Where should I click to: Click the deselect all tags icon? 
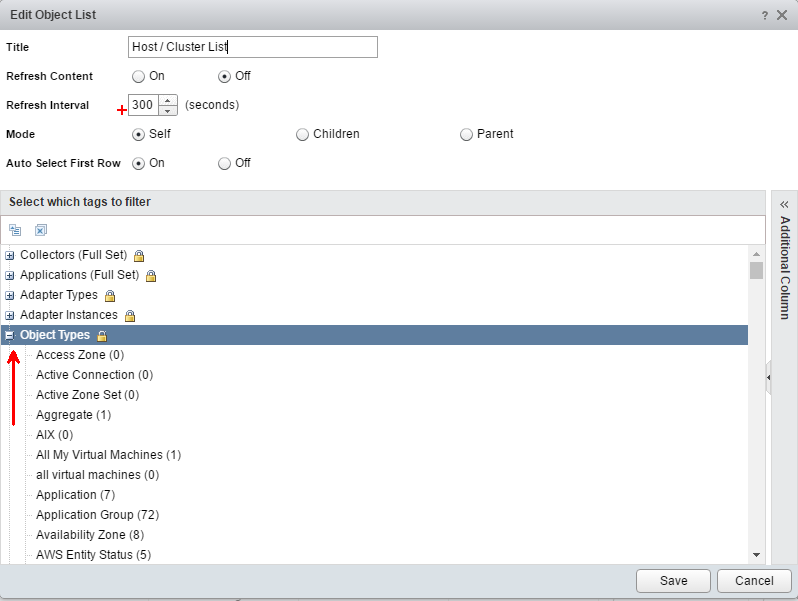tap(41, 230)
